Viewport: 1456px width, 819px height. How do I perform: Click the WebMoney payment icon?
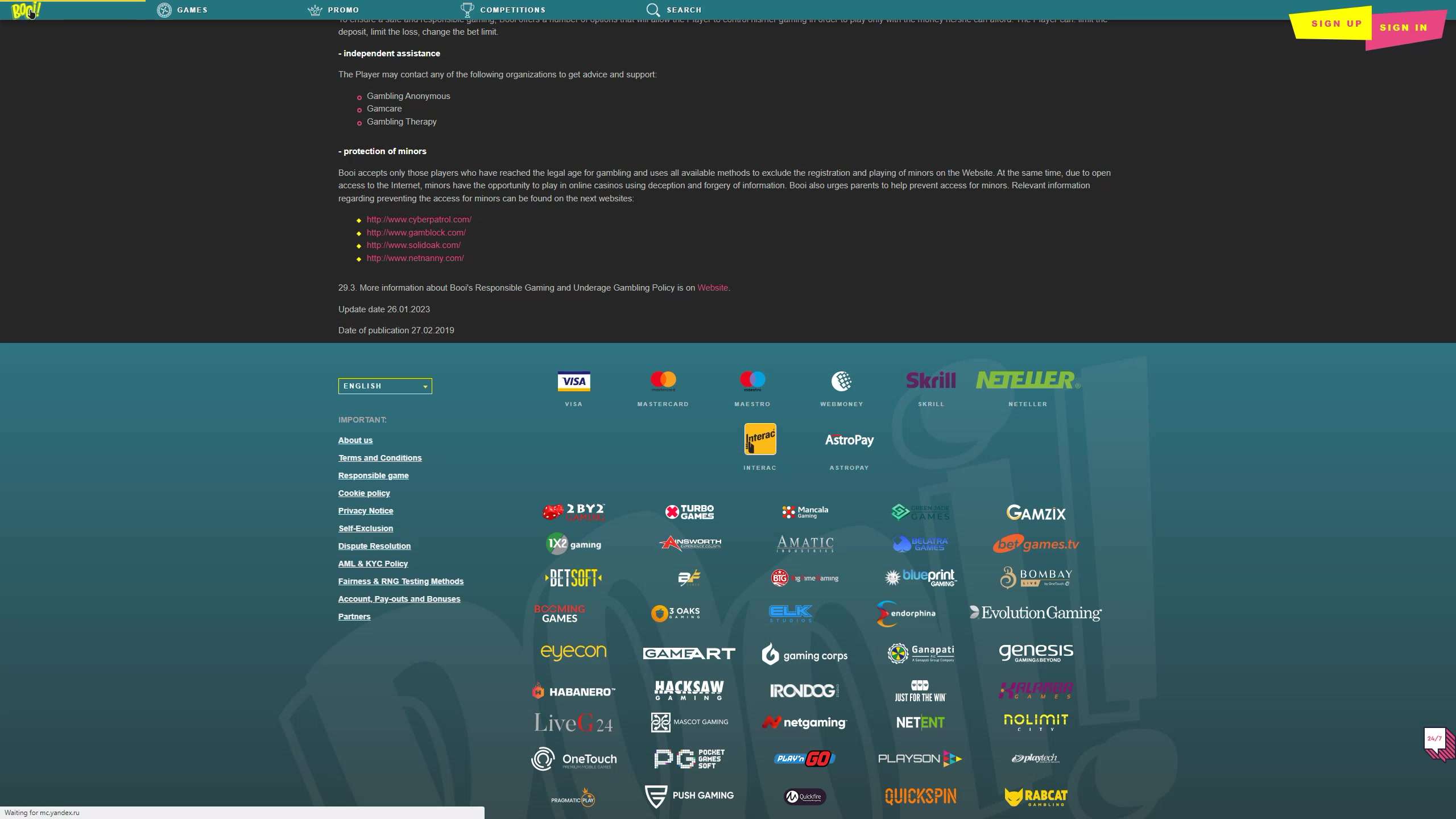(842, 381)
